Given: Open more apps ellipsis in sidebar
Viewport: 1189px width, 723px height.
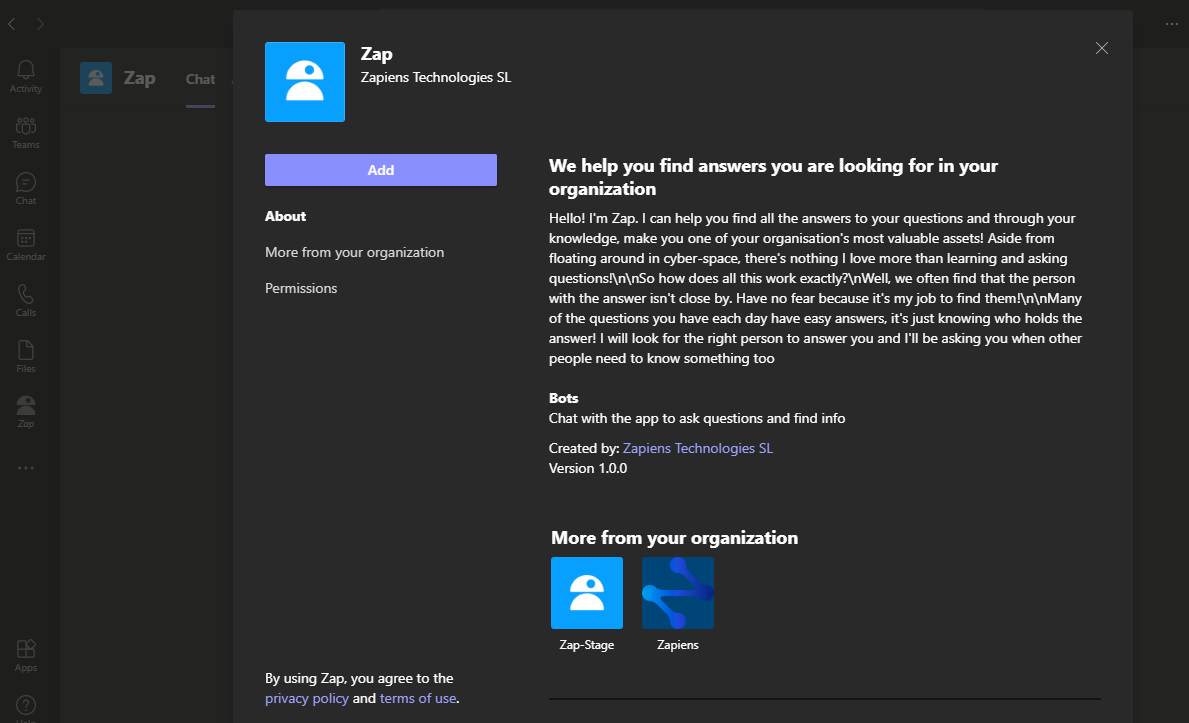Looking at the screenshot, I should click(26, 468).
